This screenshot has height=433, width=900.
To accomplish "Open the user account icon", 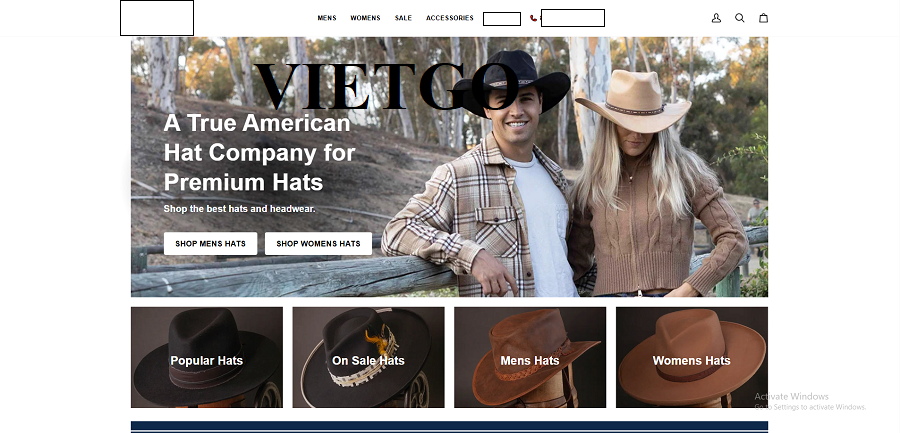I will 716,18.
